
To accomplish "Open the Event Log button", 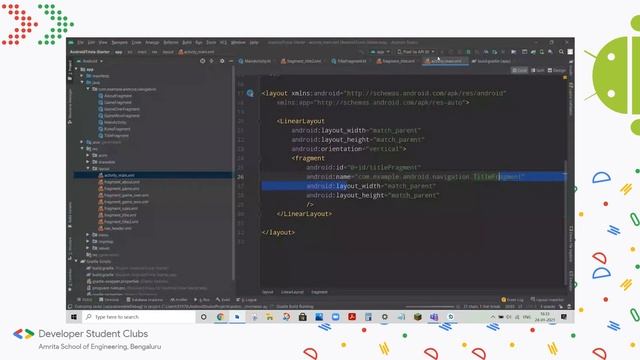I will (x=512, y=300).
